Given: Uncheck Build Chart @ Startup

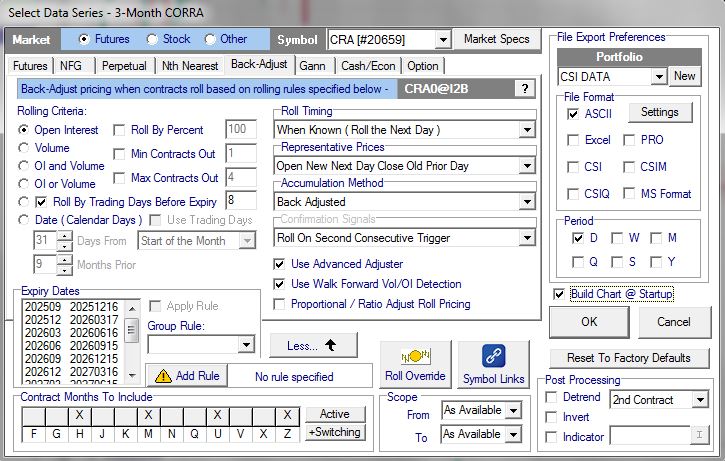Looking at the screenshot, I should pos(559,294).
